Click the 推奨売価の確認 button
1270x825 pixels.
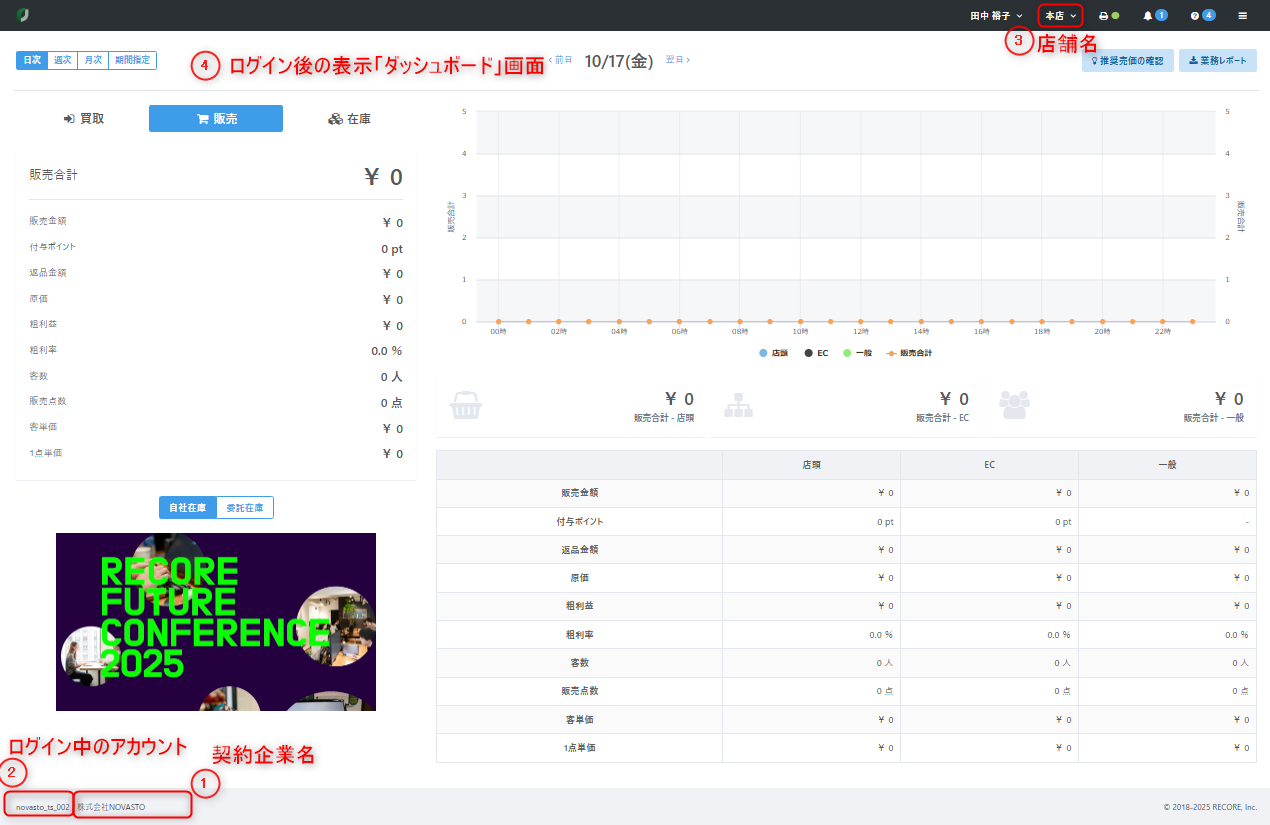1128,61
